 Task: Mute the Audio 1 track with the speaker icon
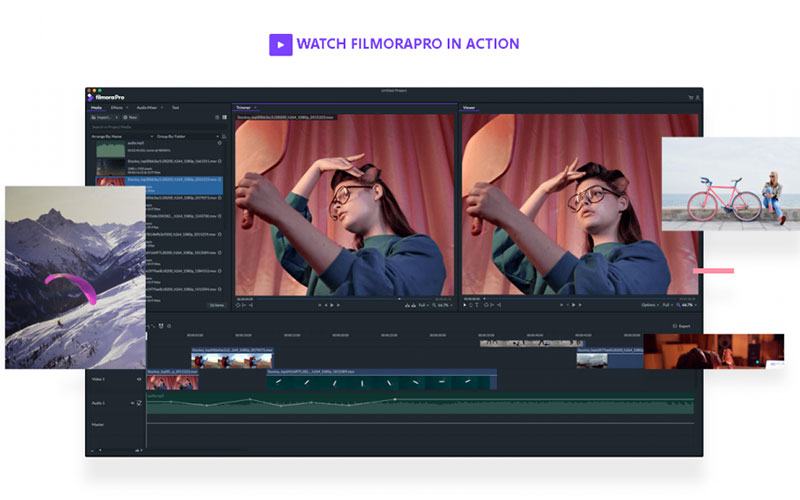click(x=133, y=403)
